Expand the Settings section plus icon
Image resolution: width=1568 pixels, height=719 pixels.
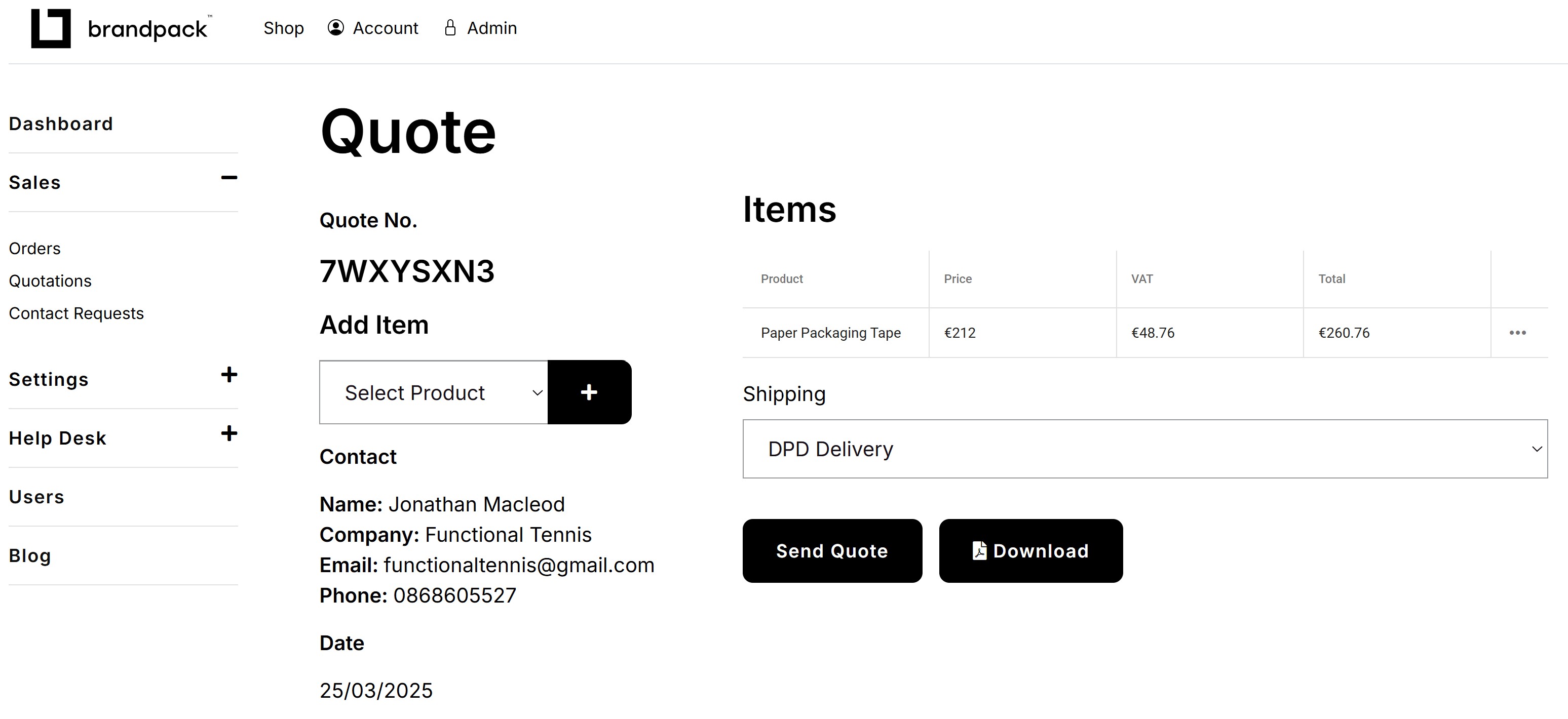pyautogui.click(x=229, y=375)
